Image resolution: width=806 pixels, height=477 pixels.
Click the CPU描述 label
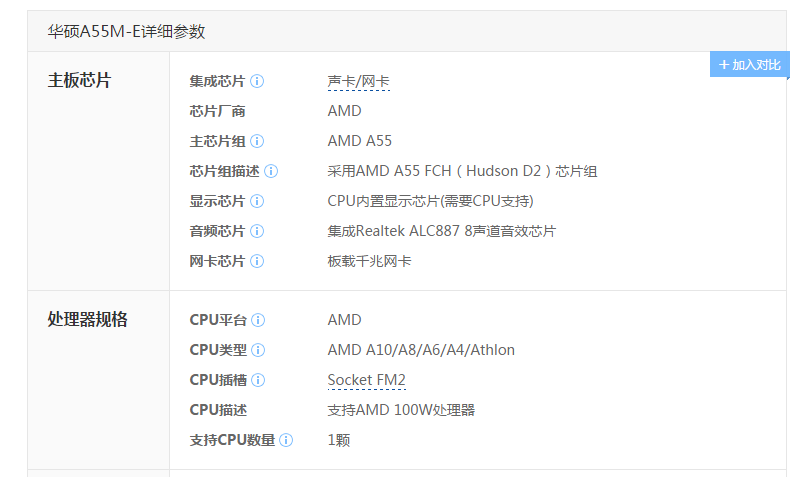tap(218, 410)
